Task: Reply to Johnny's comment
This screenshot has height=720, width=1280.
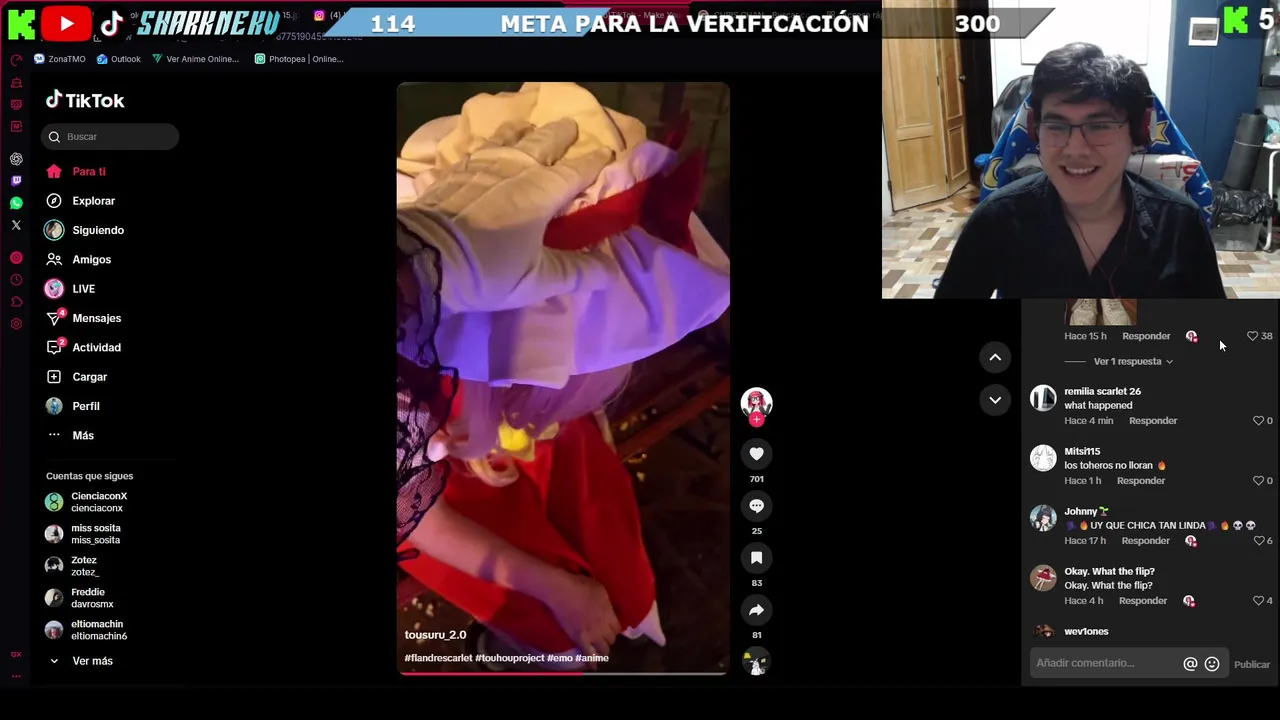Action: (1146, 541)
